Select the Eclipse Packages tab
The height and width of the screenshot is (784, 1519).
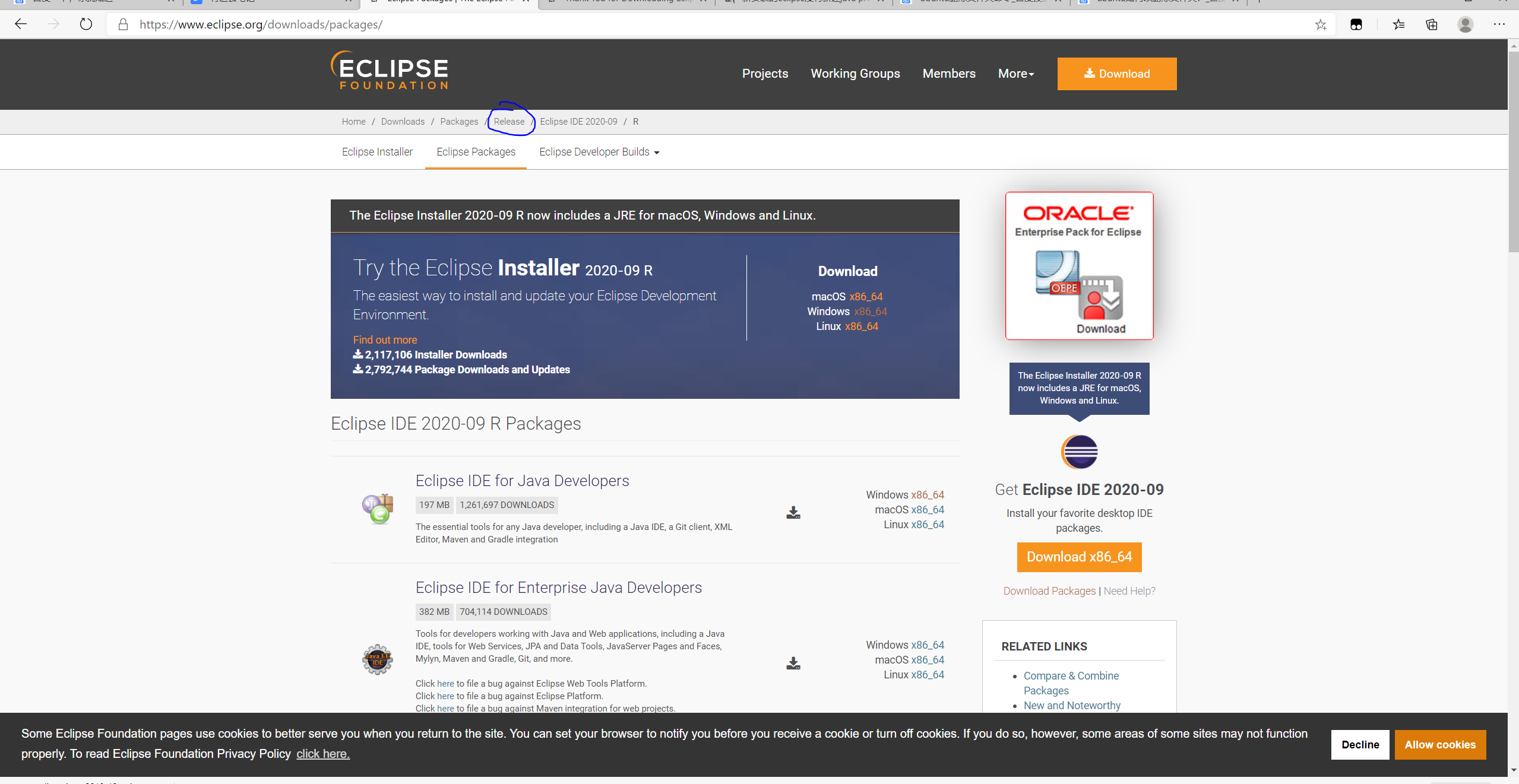pos(476,152)
